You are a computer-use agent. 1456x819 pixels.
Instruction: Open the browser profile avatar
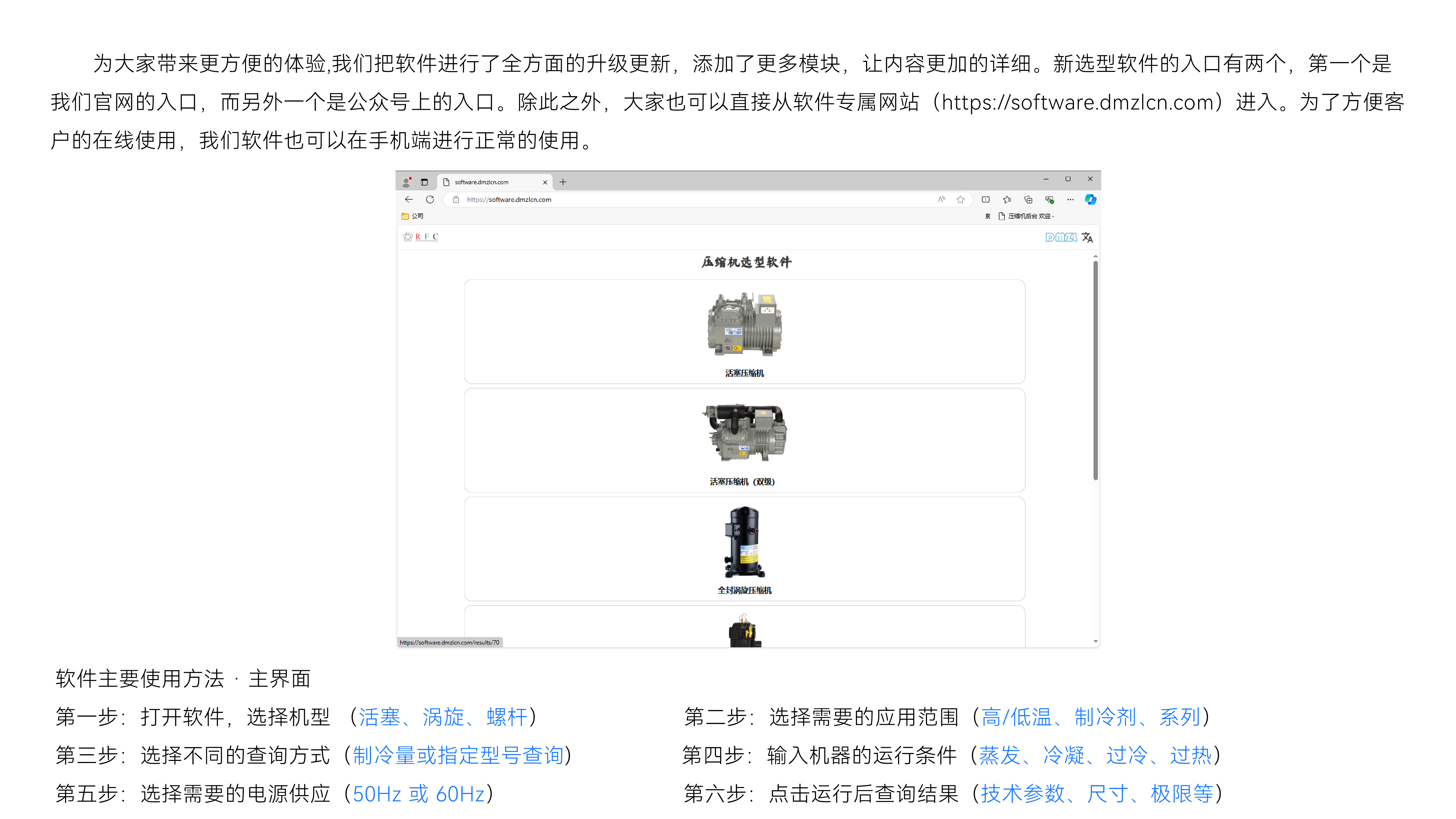(406, 182)
